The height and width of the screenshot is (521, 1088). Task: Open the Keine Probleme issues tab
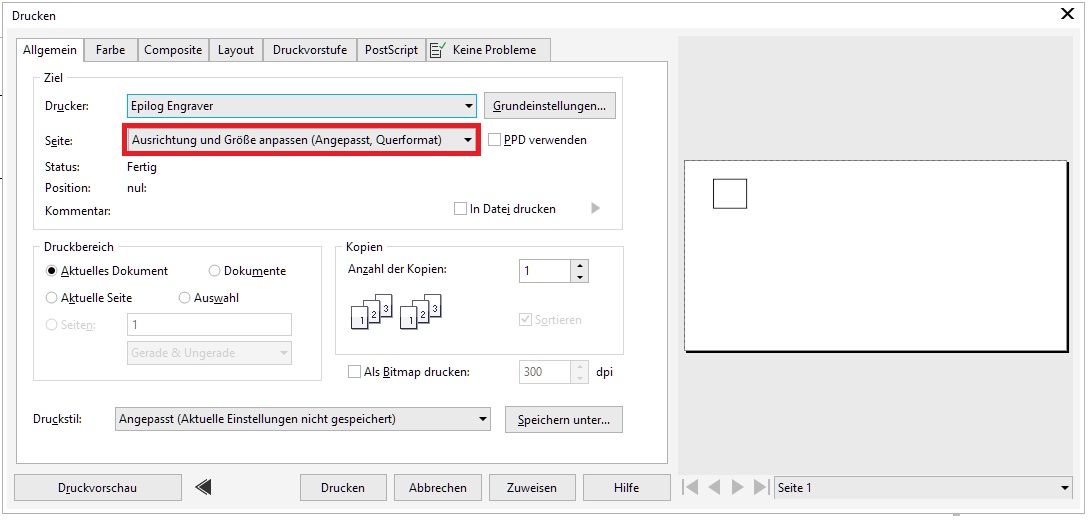(x=488, y=50)
